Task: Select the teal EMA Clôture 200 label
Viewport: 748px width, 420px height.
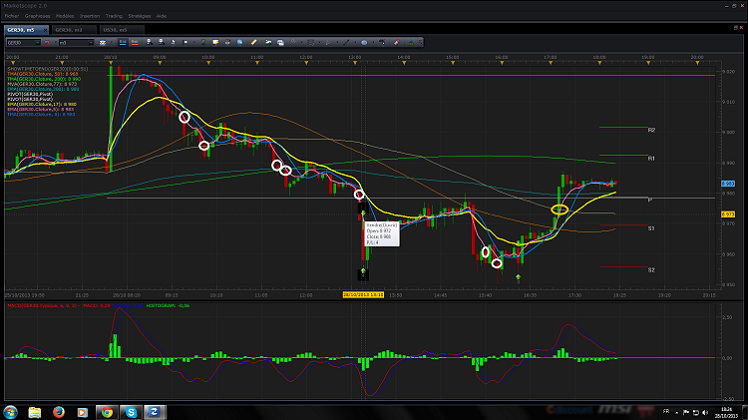Action: [x=43, y=89]
